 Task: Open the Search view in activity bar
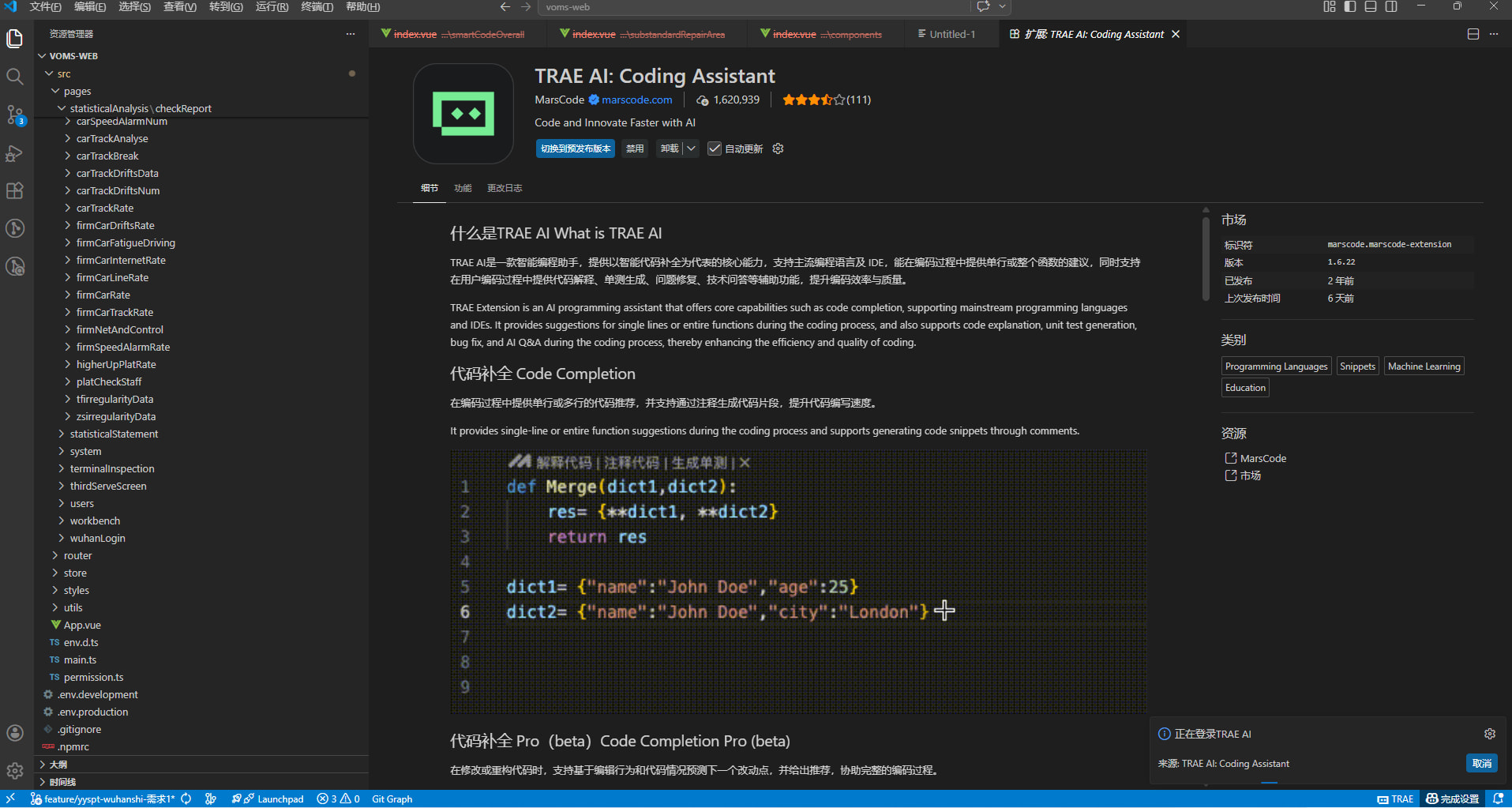pos(15,77)
